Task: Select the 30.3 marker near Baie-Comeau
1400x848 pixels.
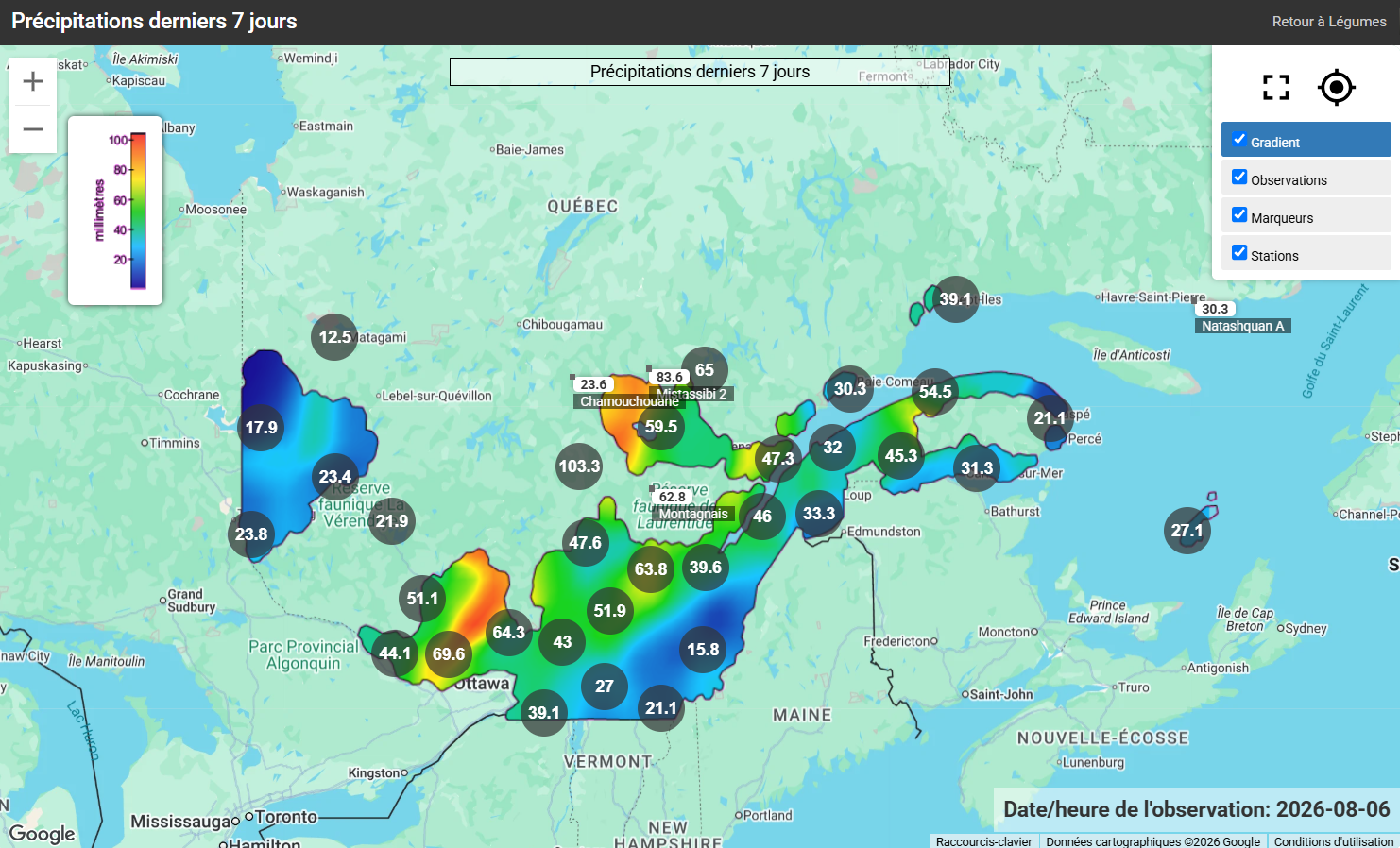Action: (x=850, y=389)
